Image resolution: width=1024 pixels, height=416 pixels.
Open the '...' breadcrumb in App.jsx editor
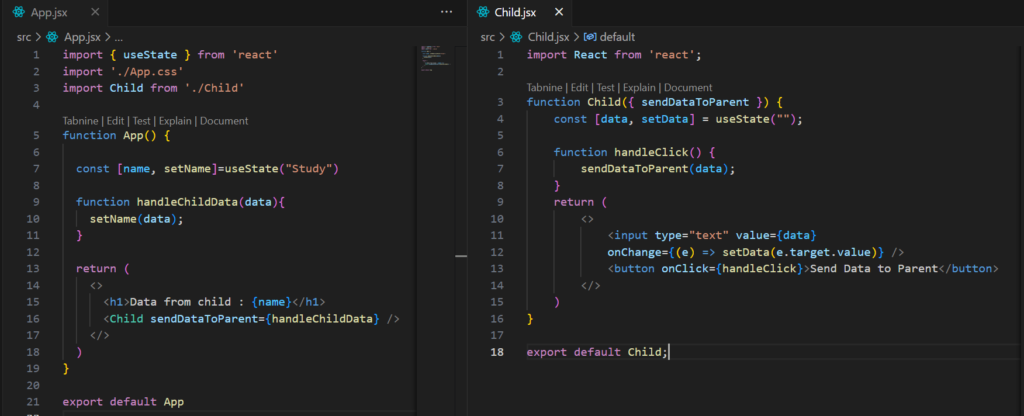[x=119, y=37]
